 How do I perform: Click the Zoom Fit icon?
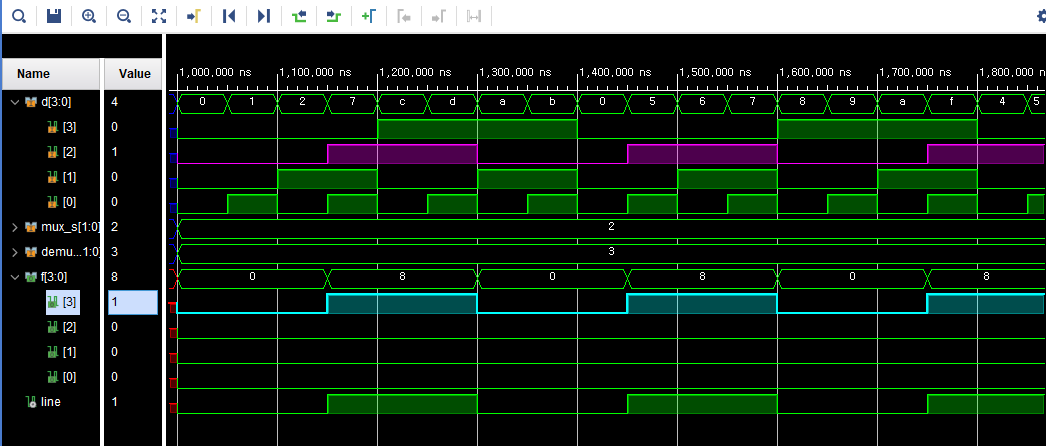(159, 15)
